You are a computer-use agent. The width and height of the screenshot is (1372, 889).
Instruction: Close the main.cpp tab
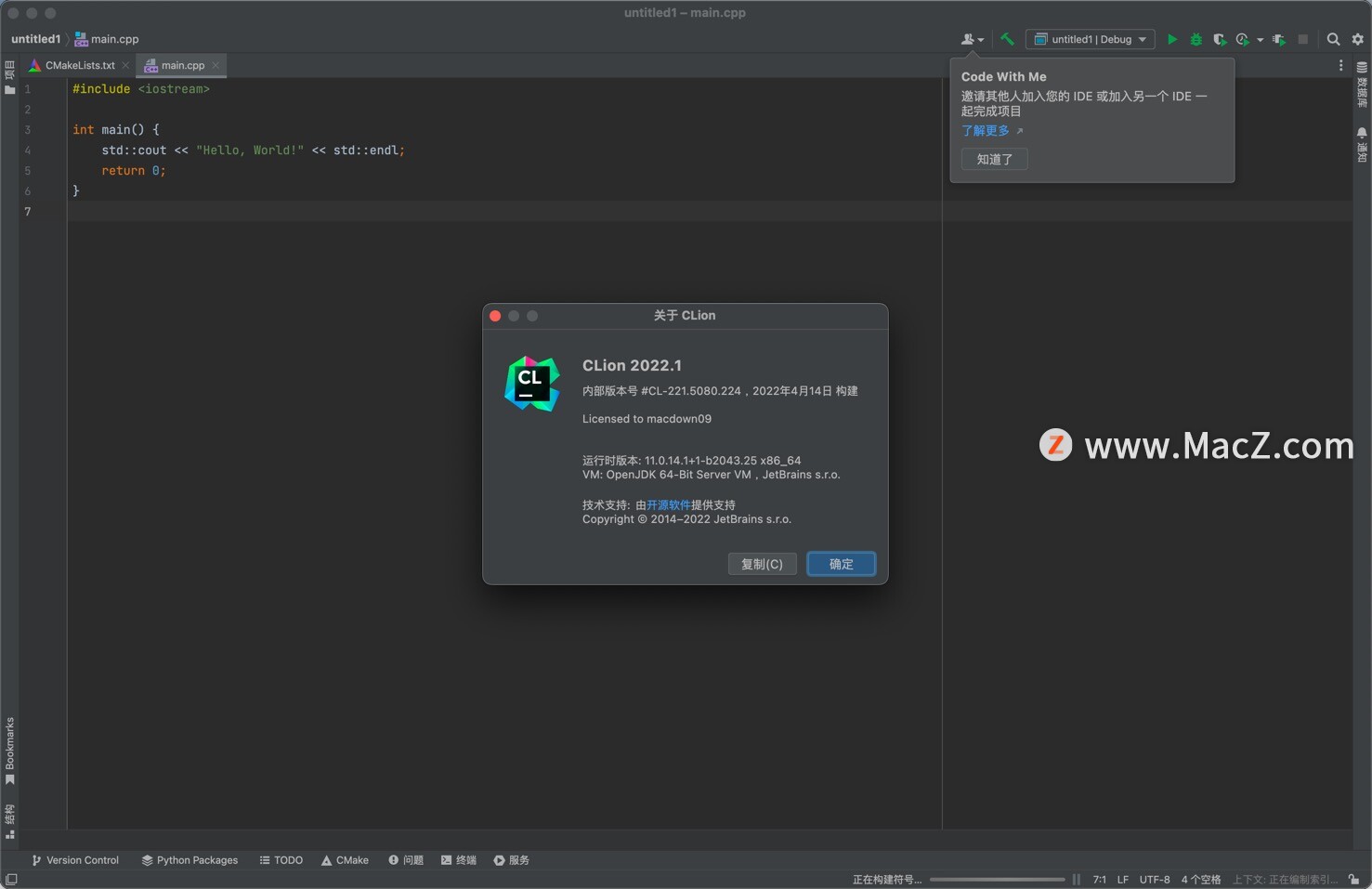[216, 65]
